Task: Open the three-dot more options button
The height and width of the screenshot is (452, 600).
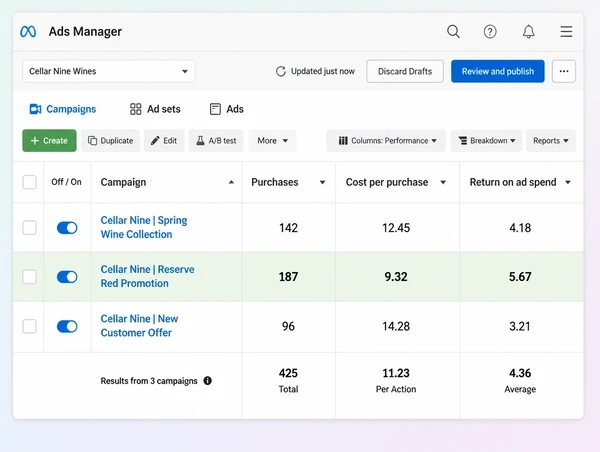Action: [x=564, y=71]
